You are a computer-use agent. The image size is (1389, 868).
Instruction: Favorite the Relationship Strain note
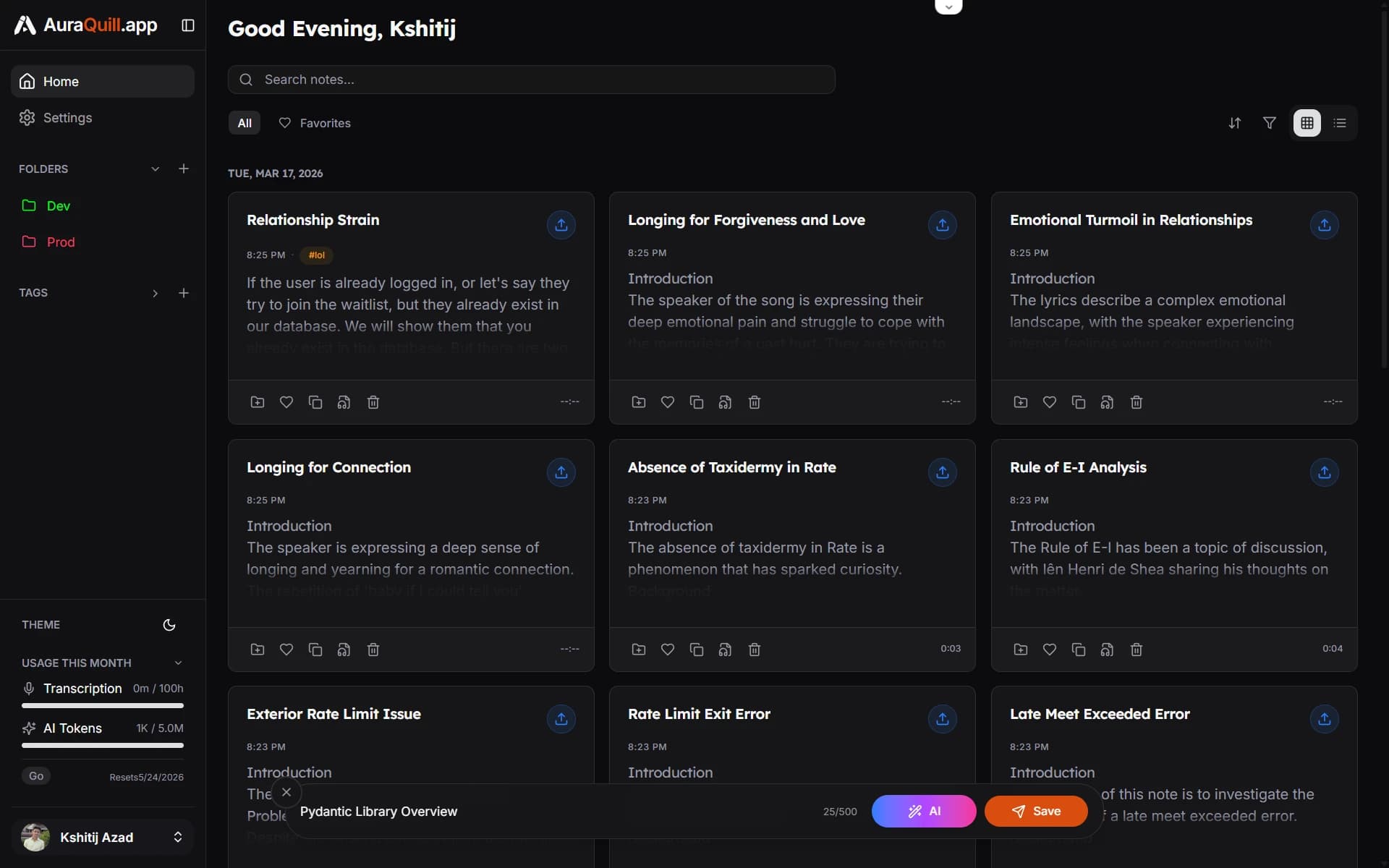coord(286,402)
